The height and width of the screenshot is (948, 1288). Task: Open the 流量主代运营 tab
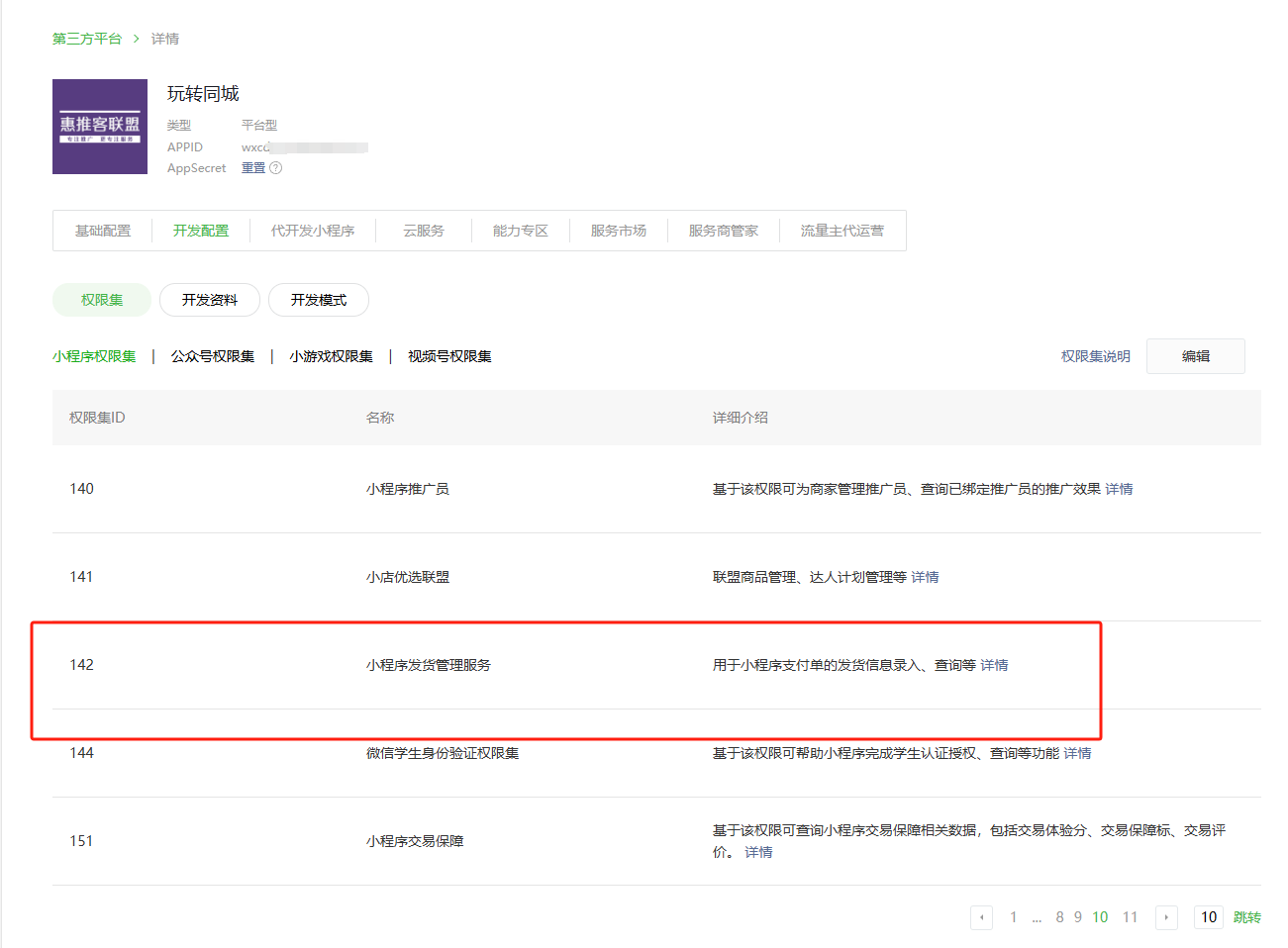[x=842, y=231]
